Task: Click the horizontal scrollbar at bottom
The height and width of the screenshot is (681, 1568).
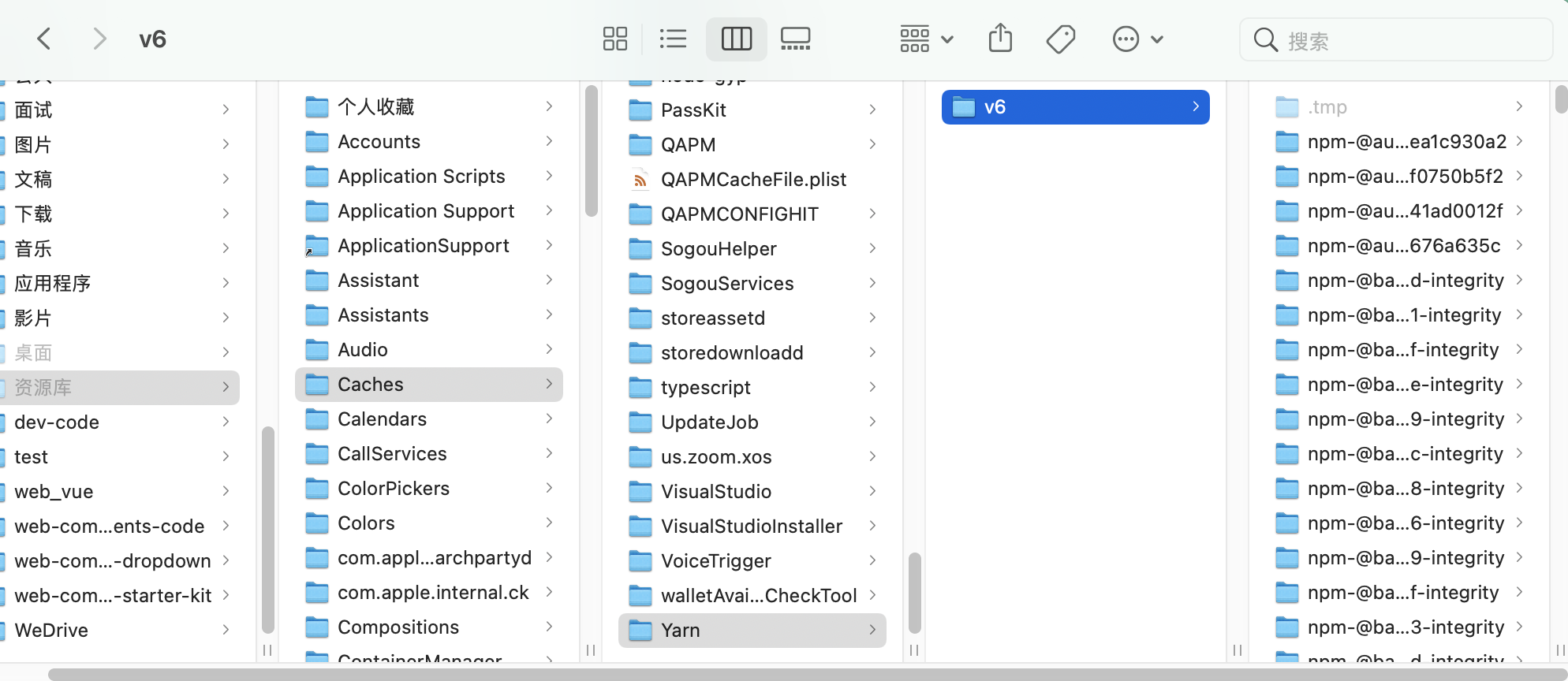Action: [805, 675]
